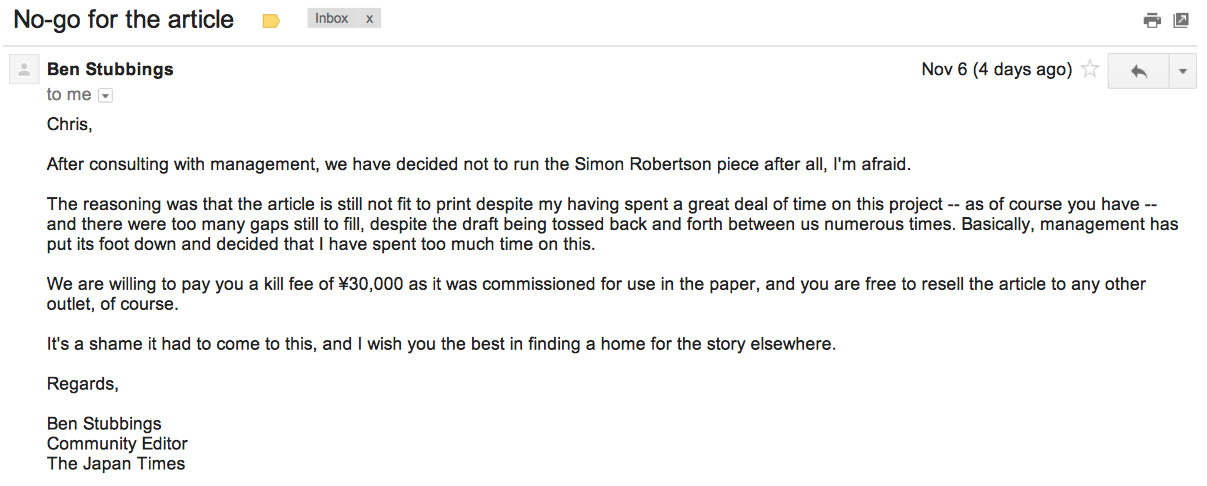Image resolution: width=1207 pixels, height=486 pixels.
Task: Star this message from Ben Stubbings
Action: [x=1090, y=70]
